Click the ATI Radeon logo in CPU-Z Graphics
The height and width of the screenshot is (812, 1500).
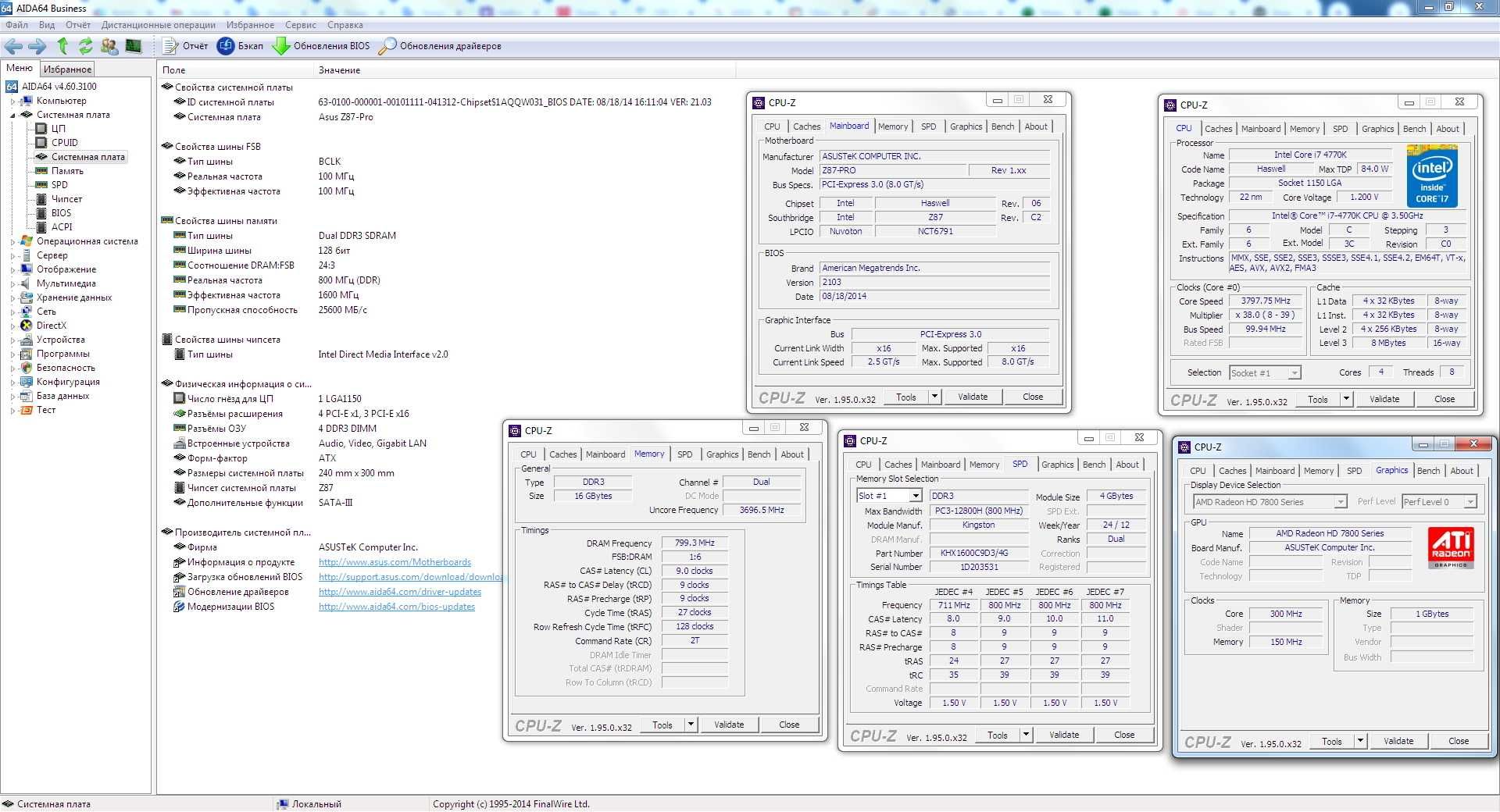(1451, 549)
